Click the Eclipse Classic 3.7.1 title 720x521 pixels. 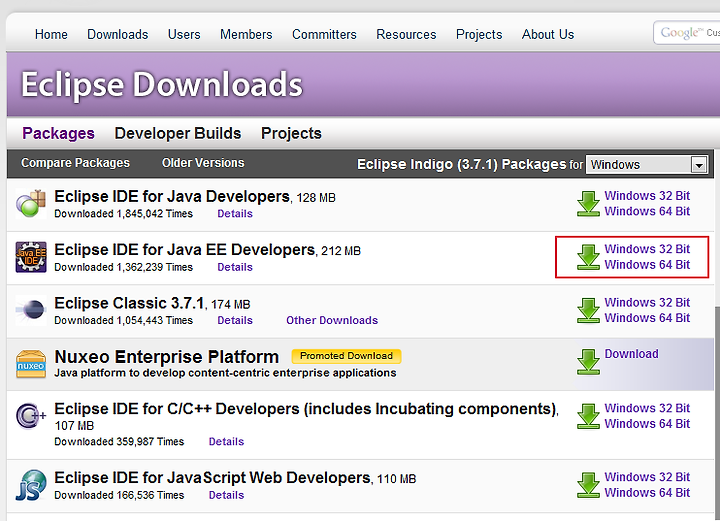click(x=129, y=303)
